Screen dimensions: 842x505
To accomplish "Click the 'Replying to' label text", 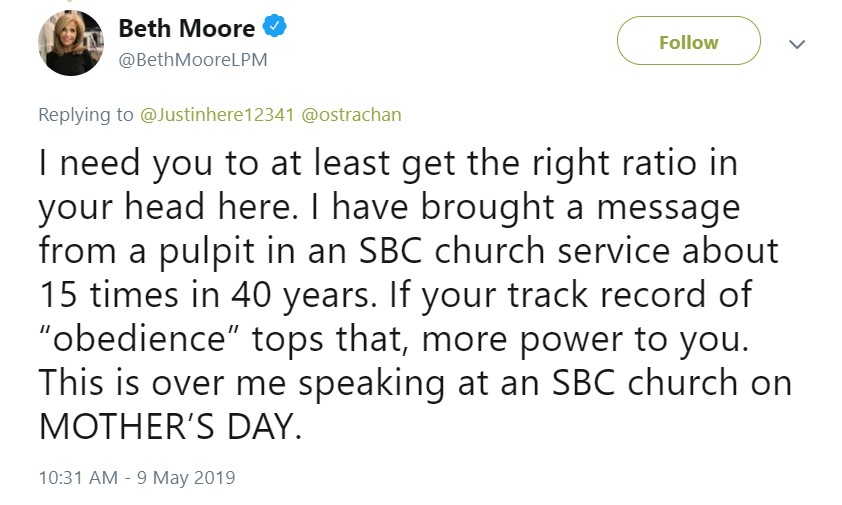I will [85, 114].
